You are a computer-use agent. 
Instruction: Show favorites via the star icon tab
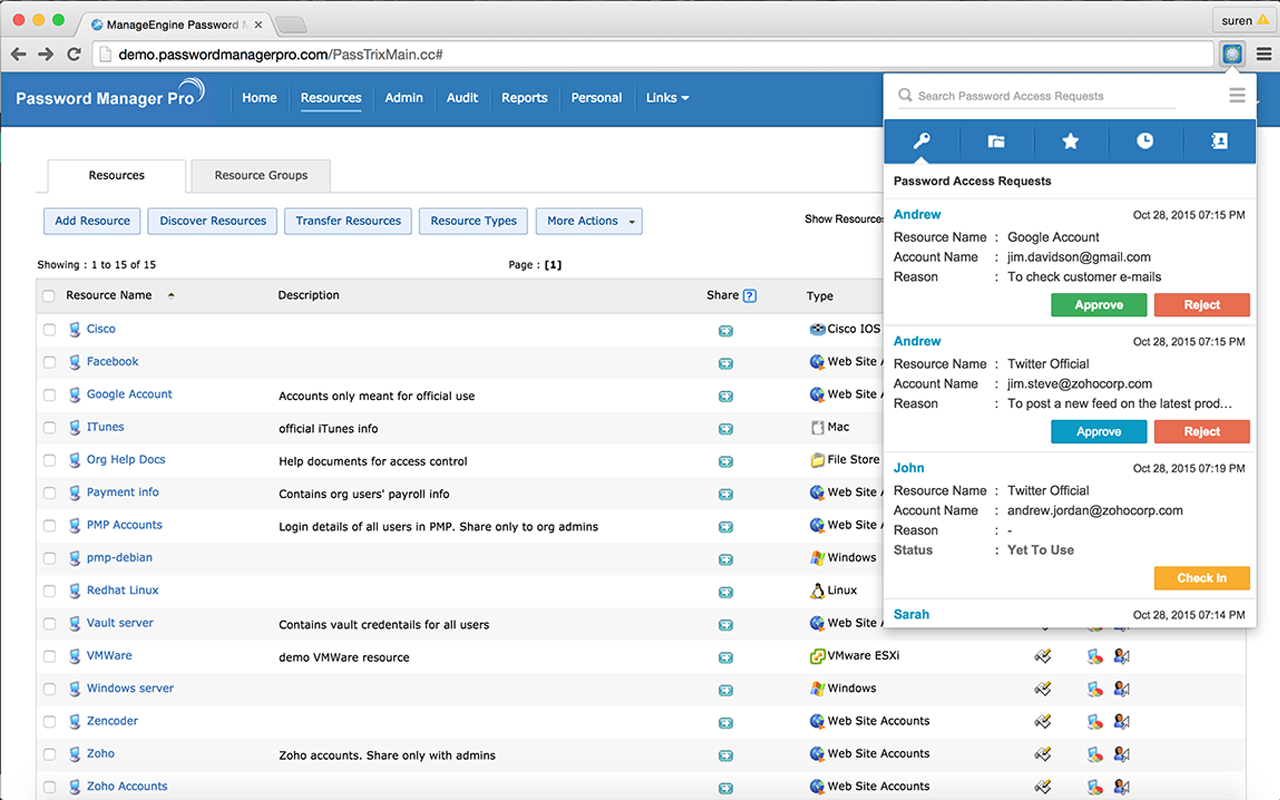(x=1070, y=141)
